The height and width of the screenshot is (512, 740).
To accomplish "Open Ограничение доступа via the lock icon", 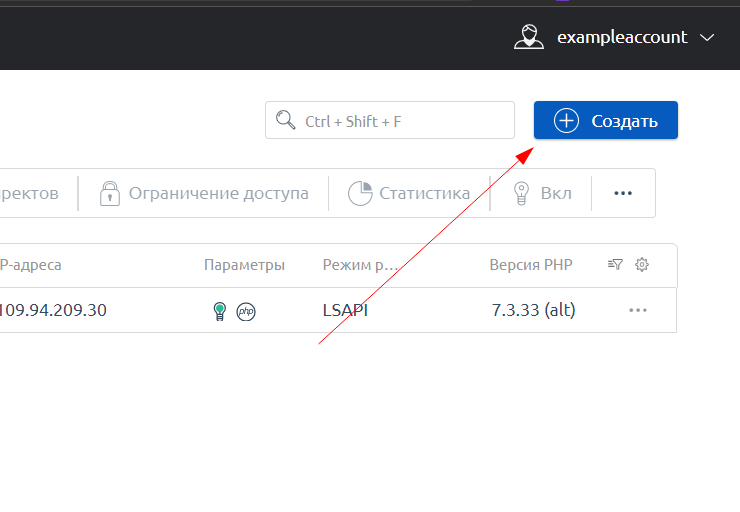I will click(x=110, y=193).
